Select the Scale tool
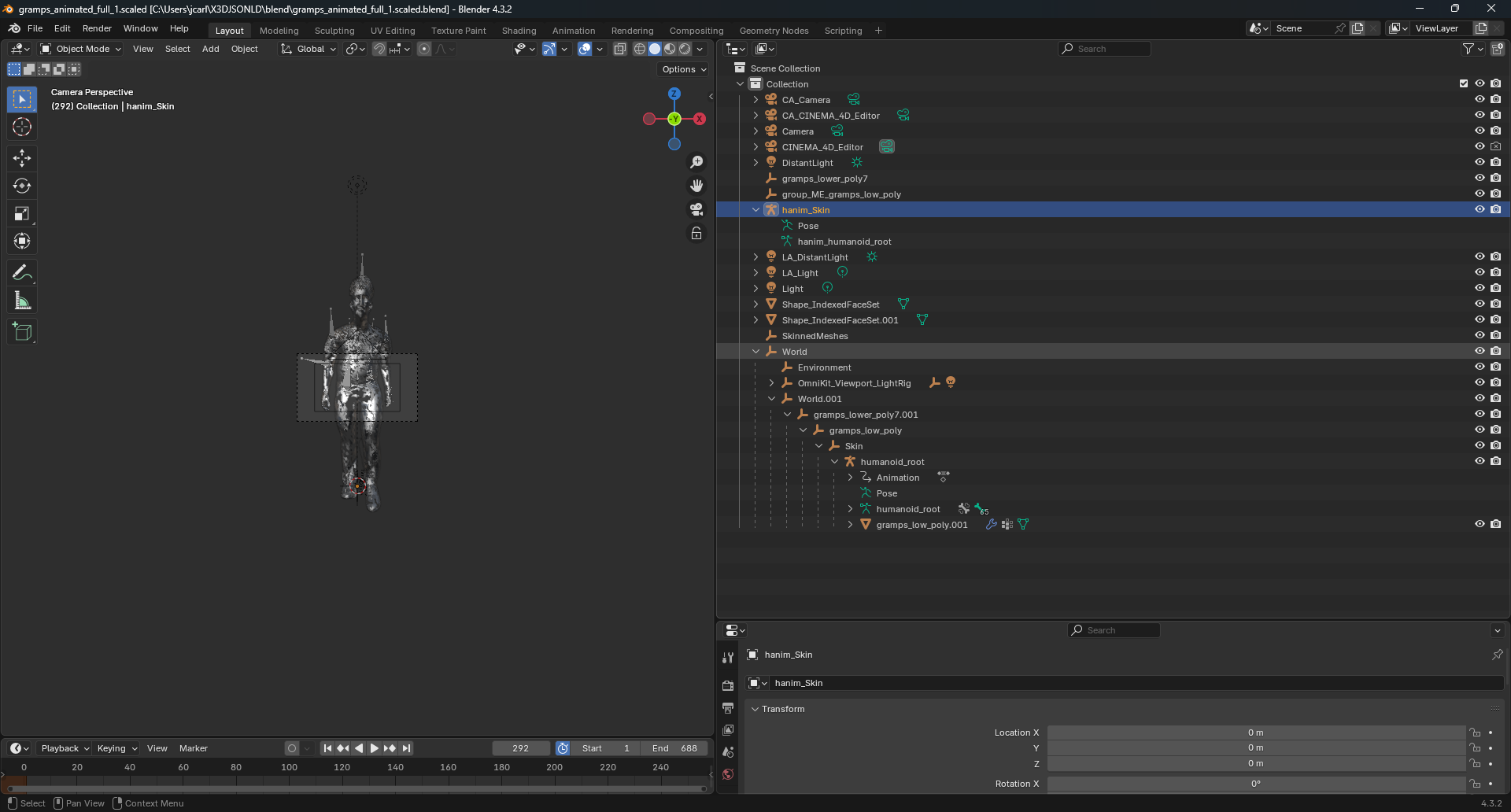This screenshot has width=1511, height=812. 22,213
